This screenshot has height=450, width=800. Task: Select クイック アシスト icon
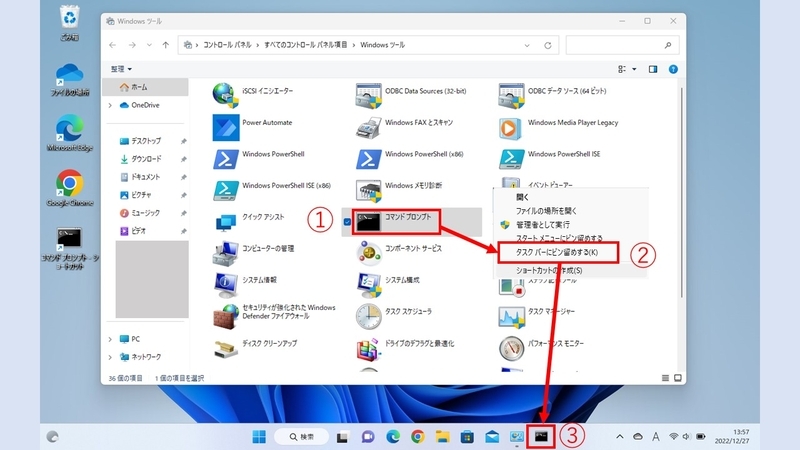[226, 222]
